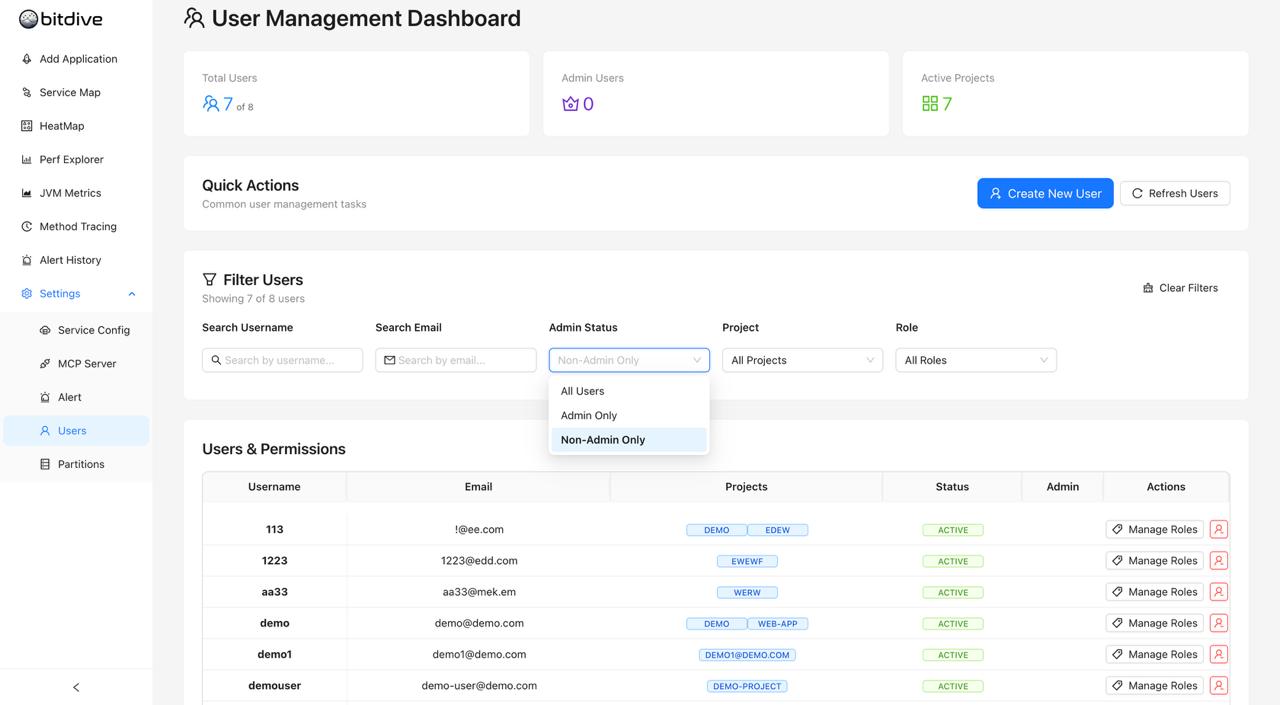The height and width of the screenshot is (705, 1280).
Task: Click the dashboard title user icon
Action: tap(194, 18)
